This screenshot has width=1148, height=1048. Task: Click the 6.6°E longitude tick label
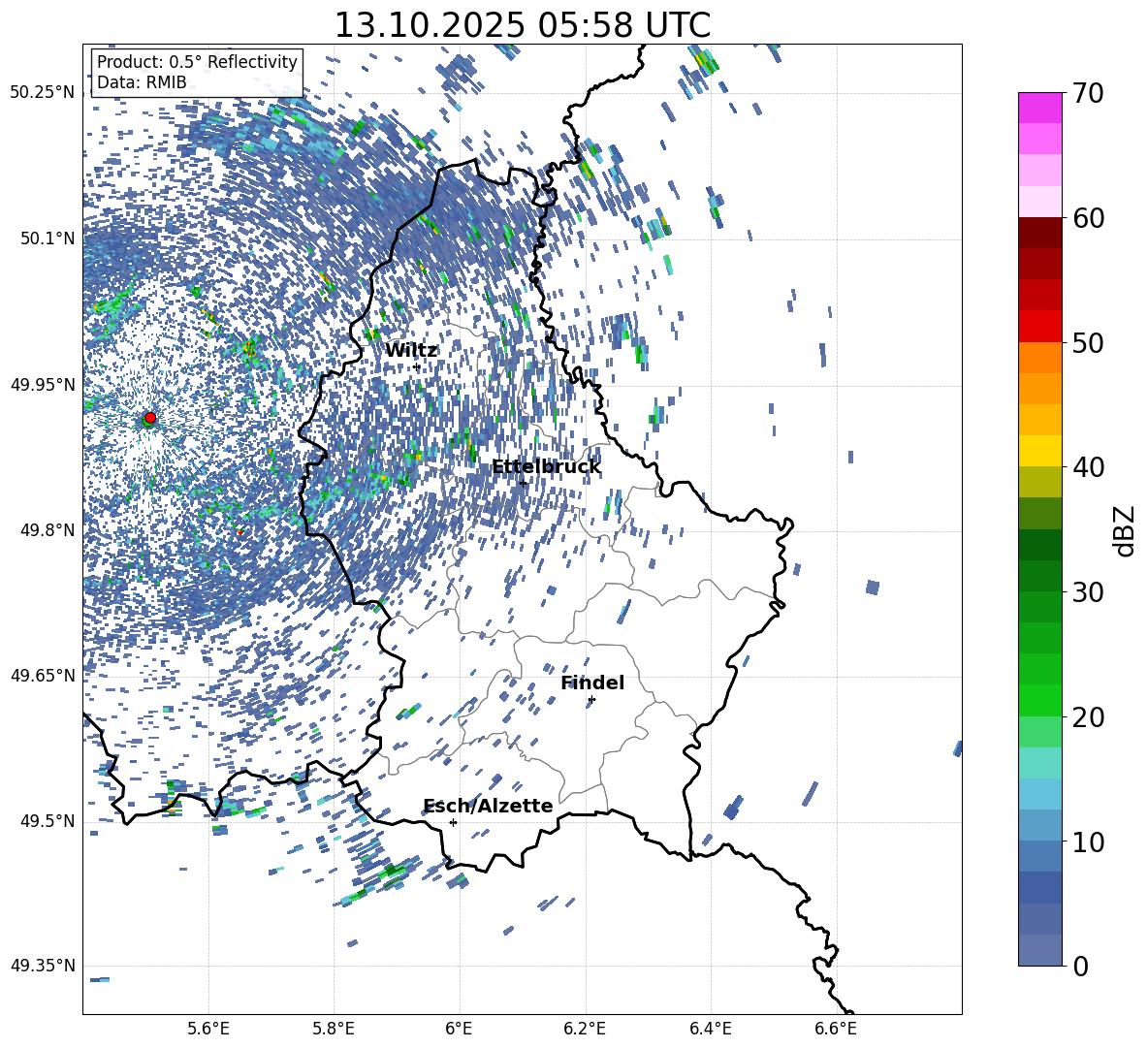[836, 1030]
